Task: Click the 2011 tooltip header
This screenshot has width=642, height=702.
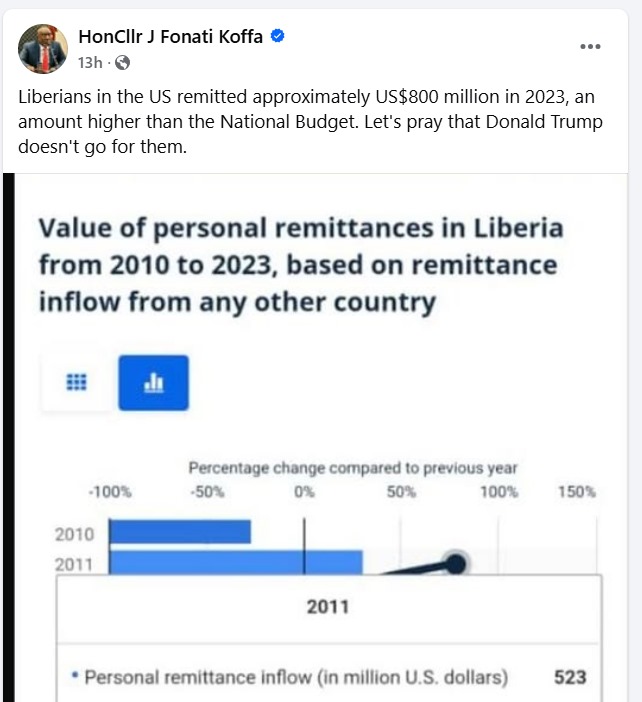Action: 328,606
